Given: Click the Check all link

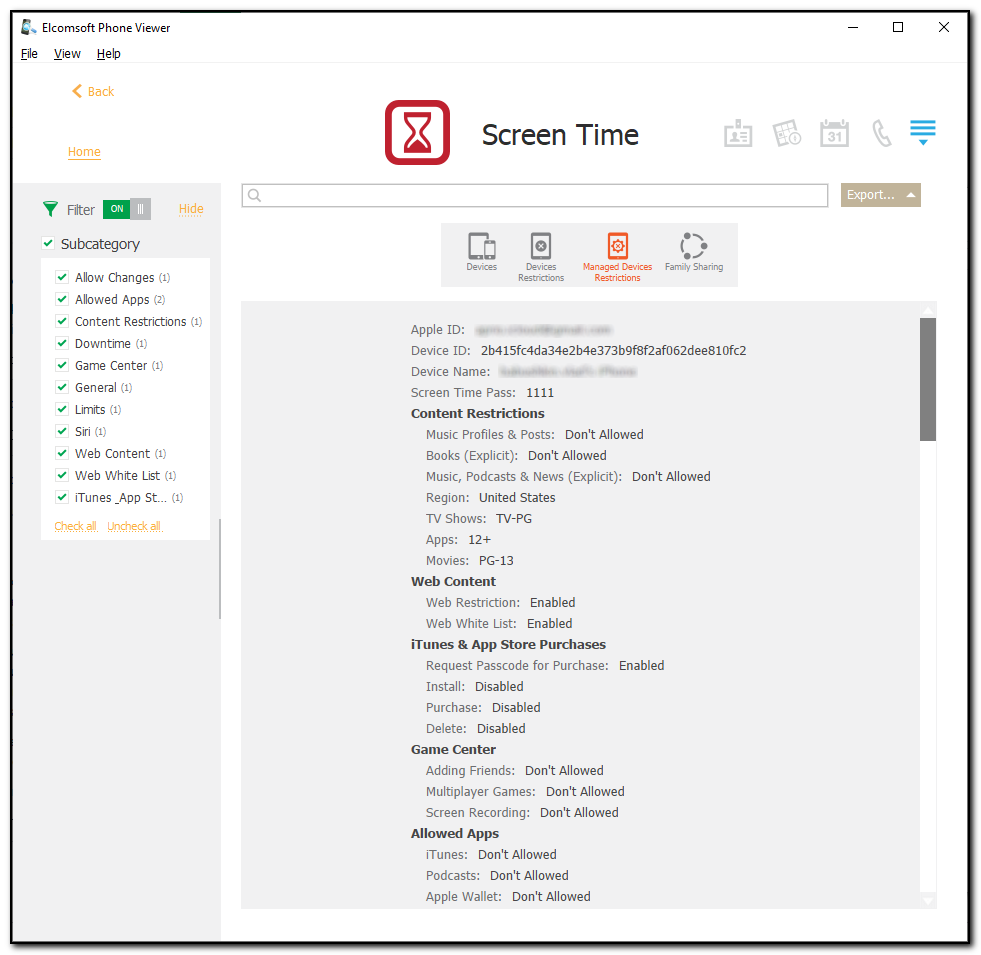Looking at the screenshot, I should pyautogui.click(x=75, y=525).
